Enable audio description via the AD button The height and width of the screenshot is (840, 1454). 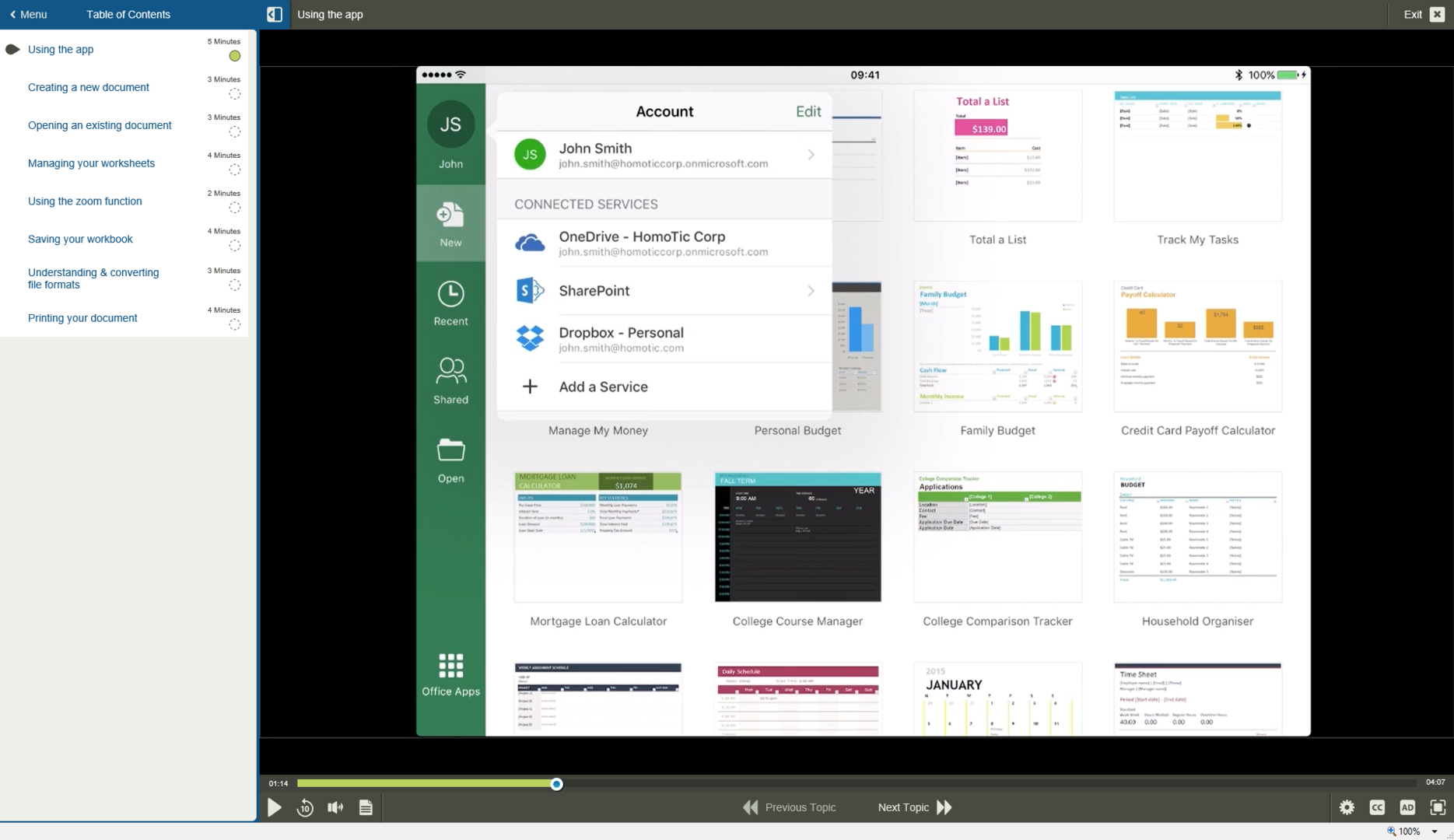tap(1407, 807)
